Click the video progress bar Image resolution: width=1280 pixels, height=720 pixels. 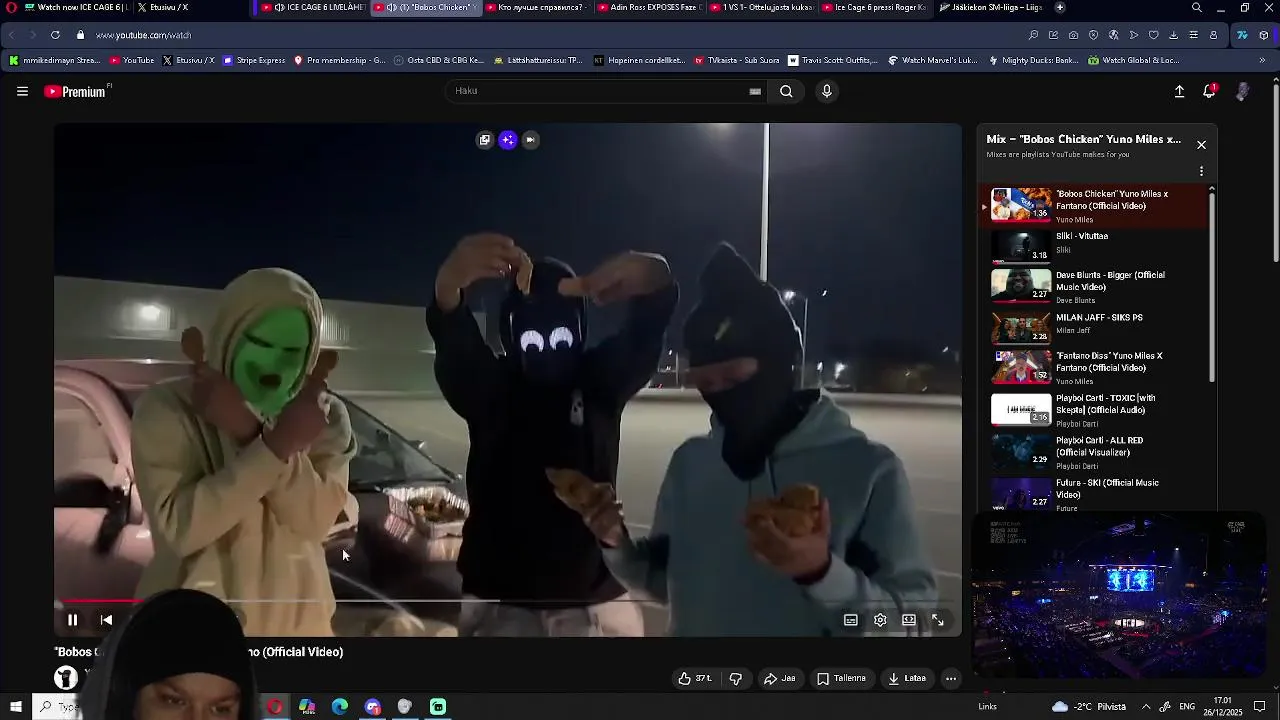pyautogui.click(x=508, y=601)
